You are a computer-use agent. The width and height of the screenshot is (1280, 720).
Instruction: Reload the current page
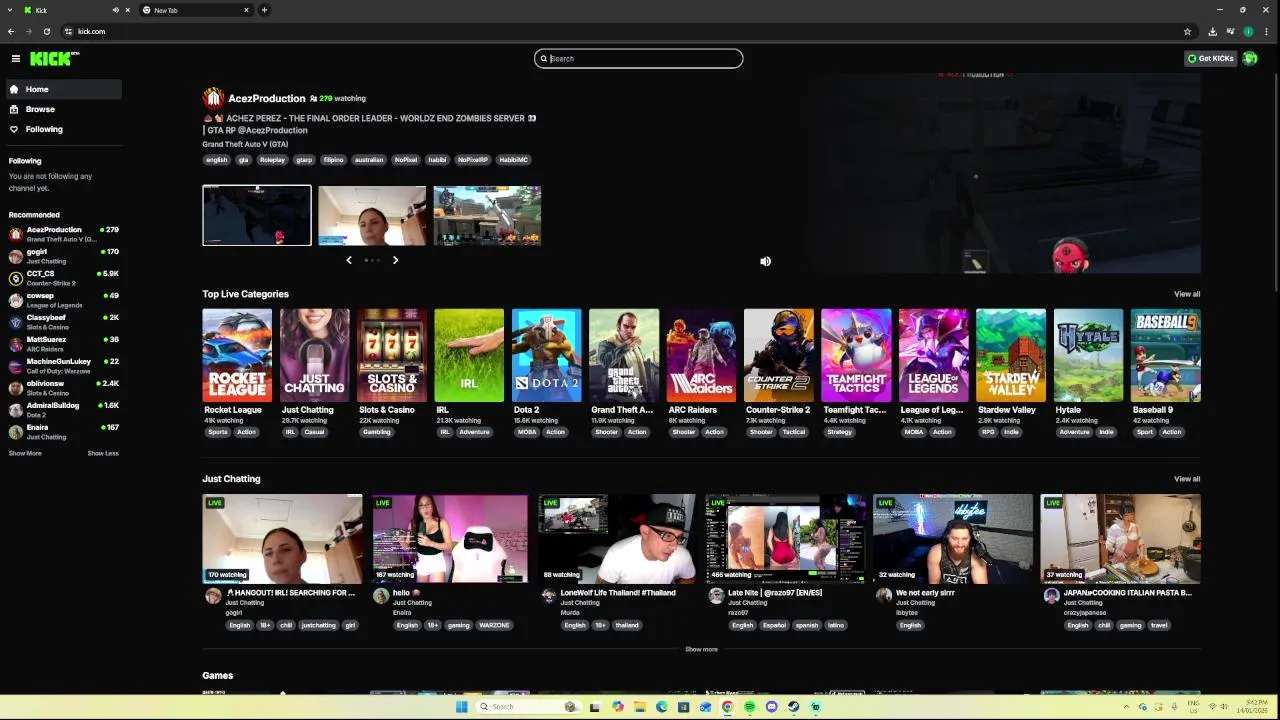coord(46,31)
